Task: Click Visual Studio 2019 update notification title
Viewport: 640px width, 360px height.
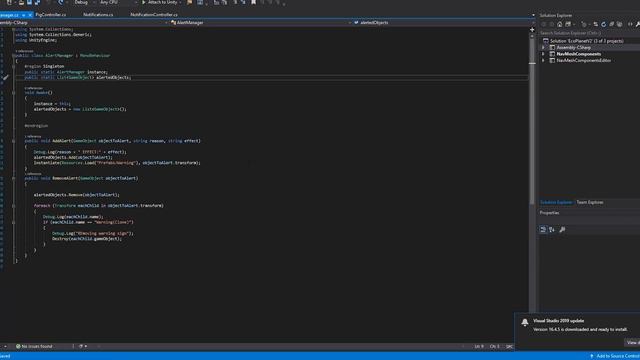Action: click(x=558, y=321)
